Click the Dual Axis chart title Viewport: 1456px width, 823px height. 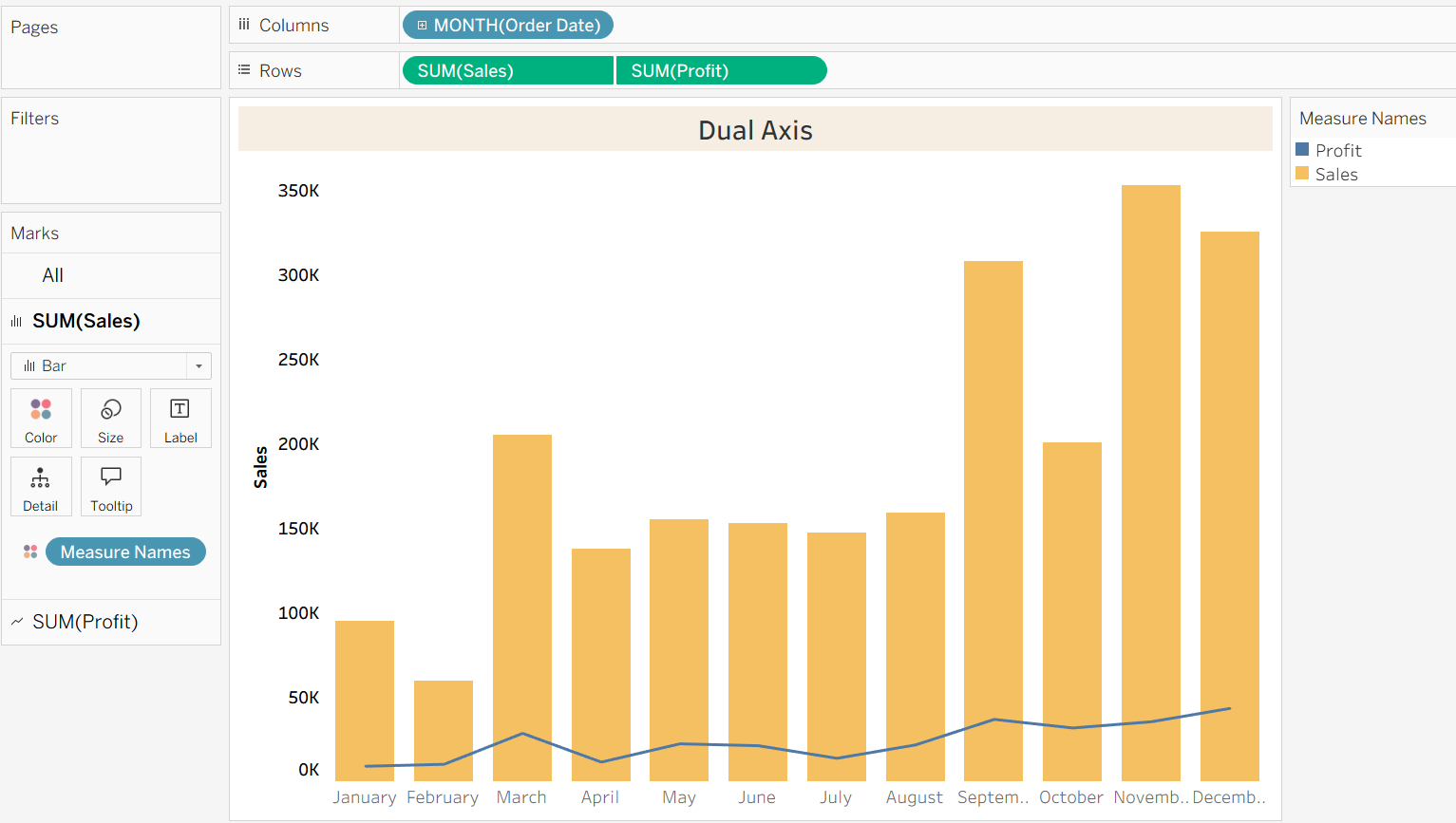(754, 130)
